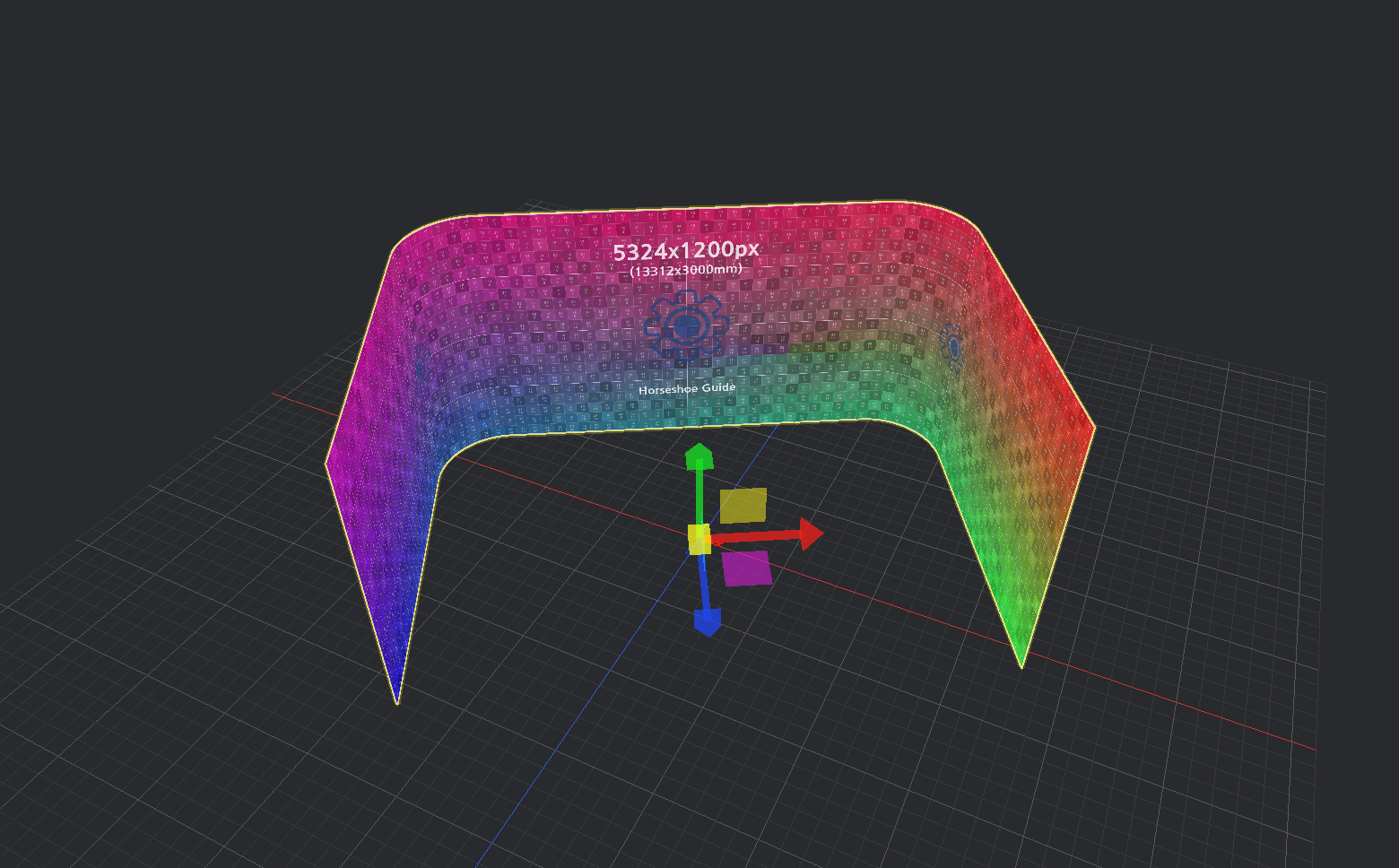Screen dimensions: 1399x868
Task: Click the small gear icon on the right wall
Action: (x=951, y=346)
